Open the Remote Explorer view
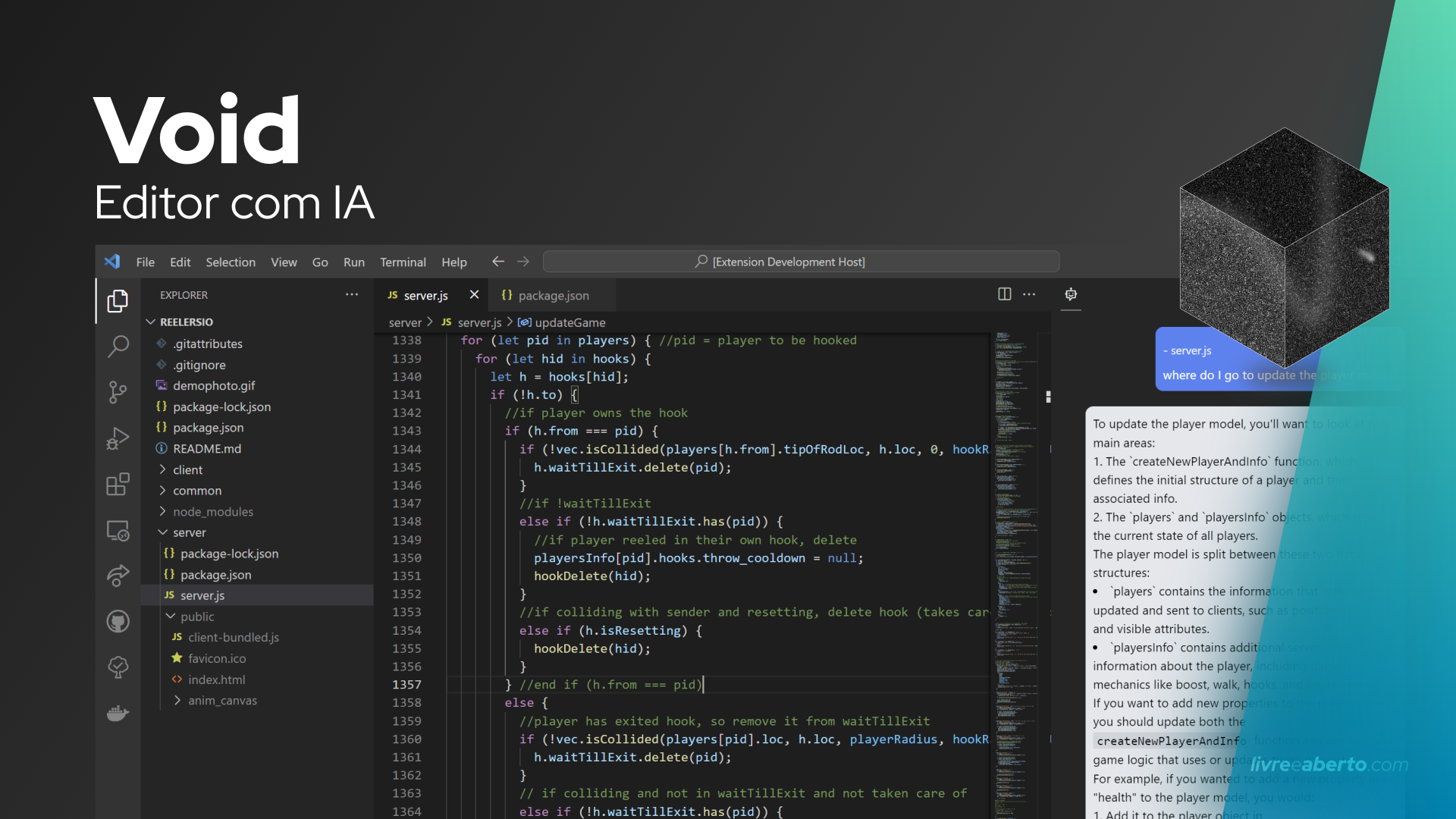This screenshot has height=819, width=1456. [x=118, y=531]
